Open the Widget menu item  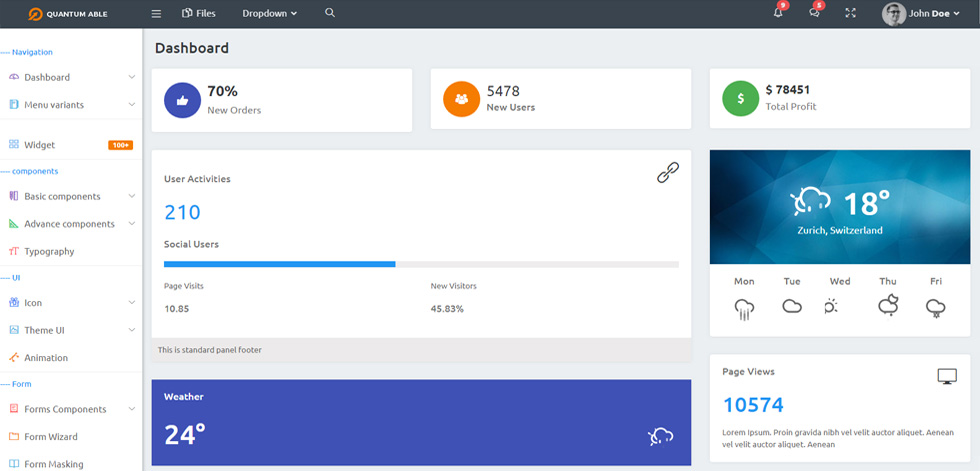click(x=71, y=145)
